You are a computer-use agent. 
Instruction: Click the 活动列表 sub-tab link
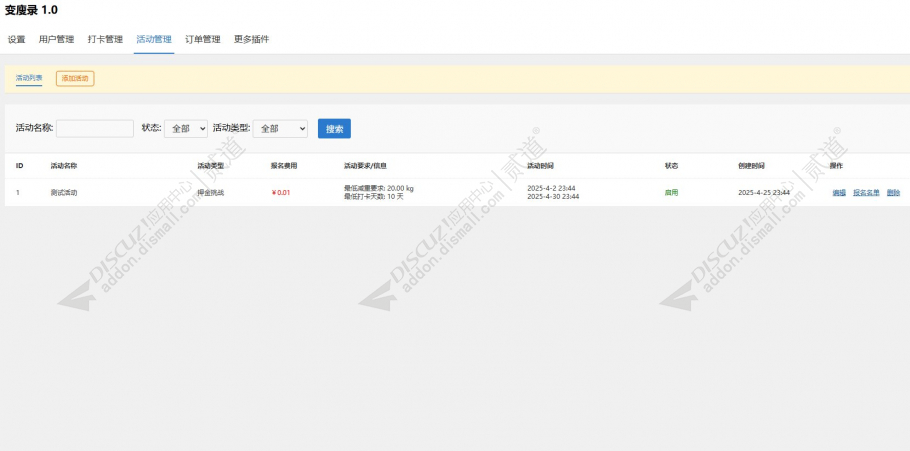pos(29,78)
